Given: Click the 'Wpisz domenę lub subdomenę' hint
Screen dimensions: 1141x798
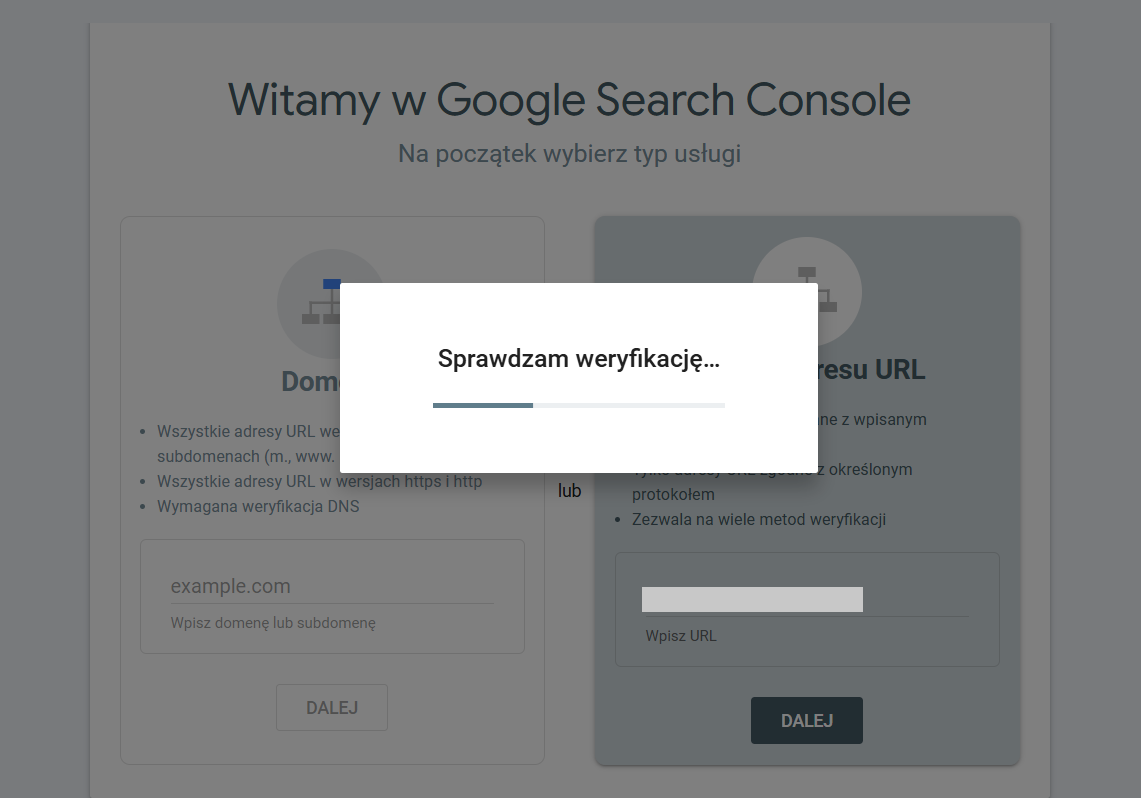Looking at the screenshot, I should pos(273,623).
